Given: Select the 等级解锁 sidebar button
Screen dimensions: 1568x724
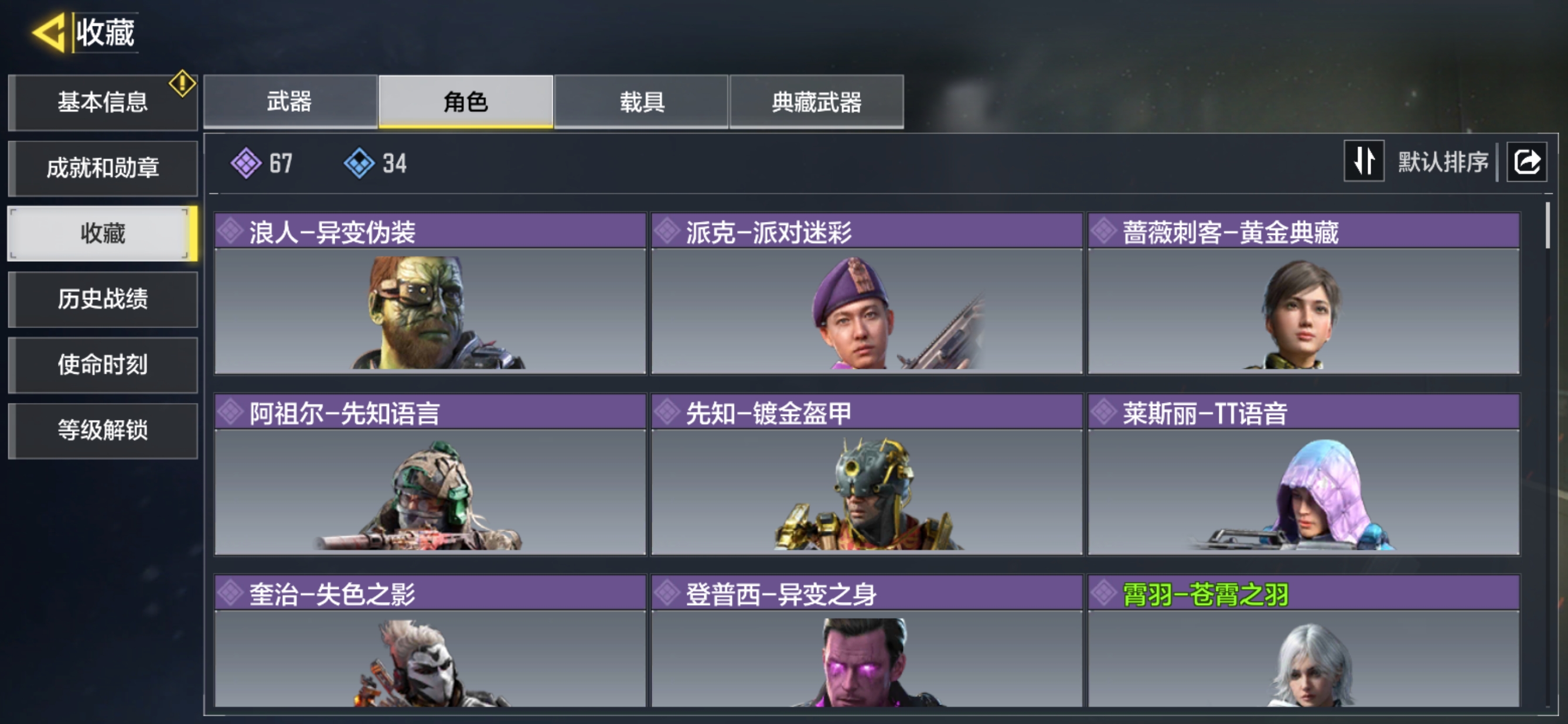Looking at the screenshot, I should click(x=103, y=431).
